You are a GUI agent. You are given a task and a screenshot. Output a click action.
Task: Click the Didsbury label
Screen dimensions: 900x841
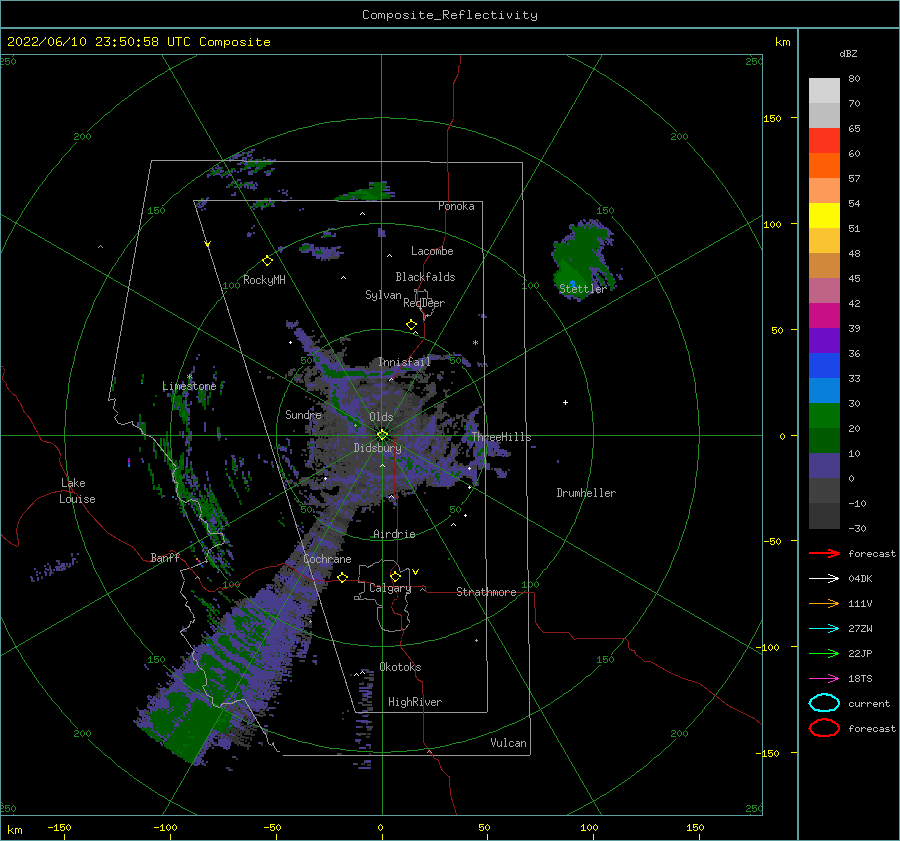378,448
